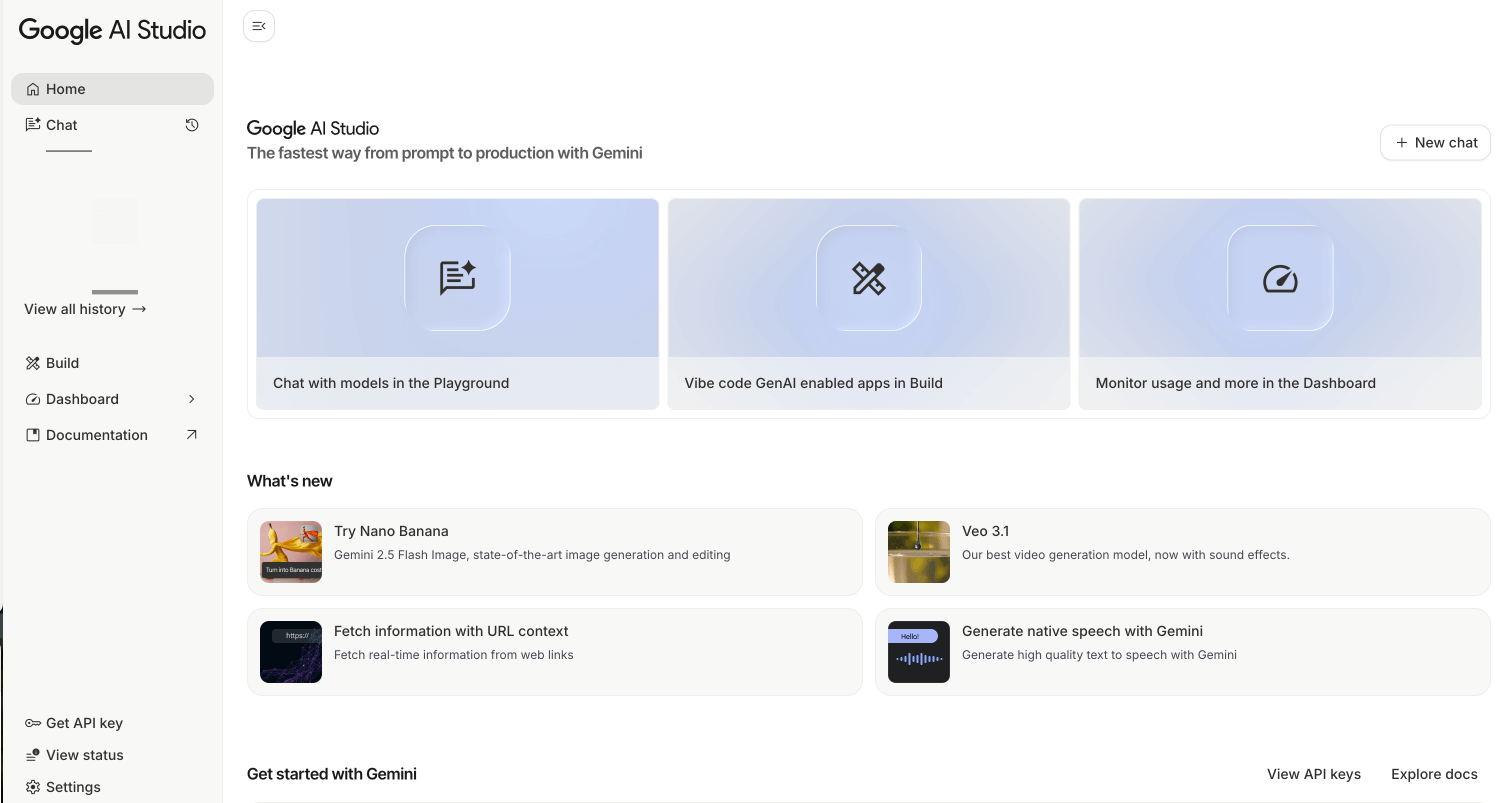1506x803 pixels.
Task: Collapse the sidebar with the toggle icon
Action: [259, 26]
